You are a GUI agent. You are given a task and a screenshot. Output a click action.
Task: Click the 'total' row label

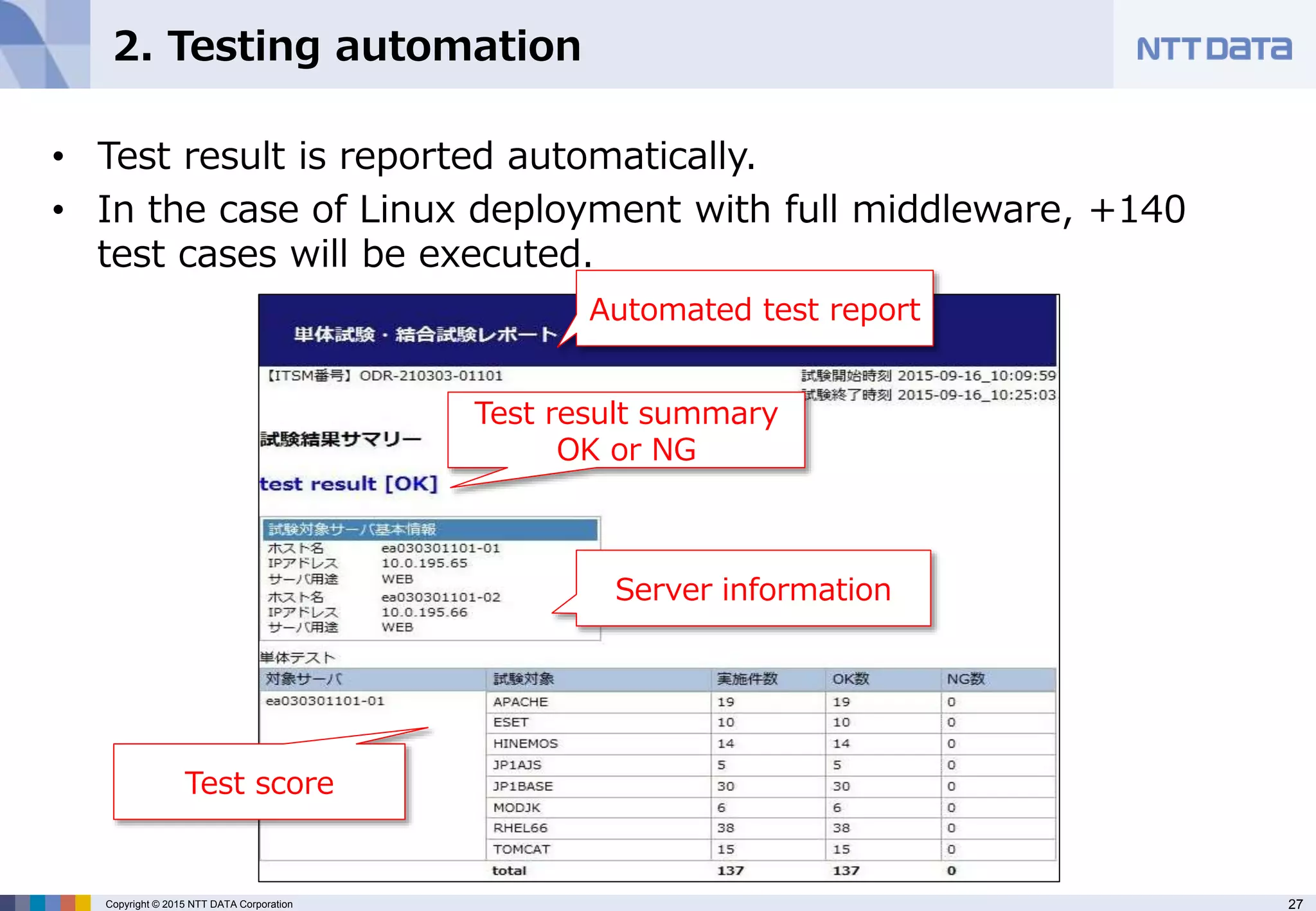509,871
